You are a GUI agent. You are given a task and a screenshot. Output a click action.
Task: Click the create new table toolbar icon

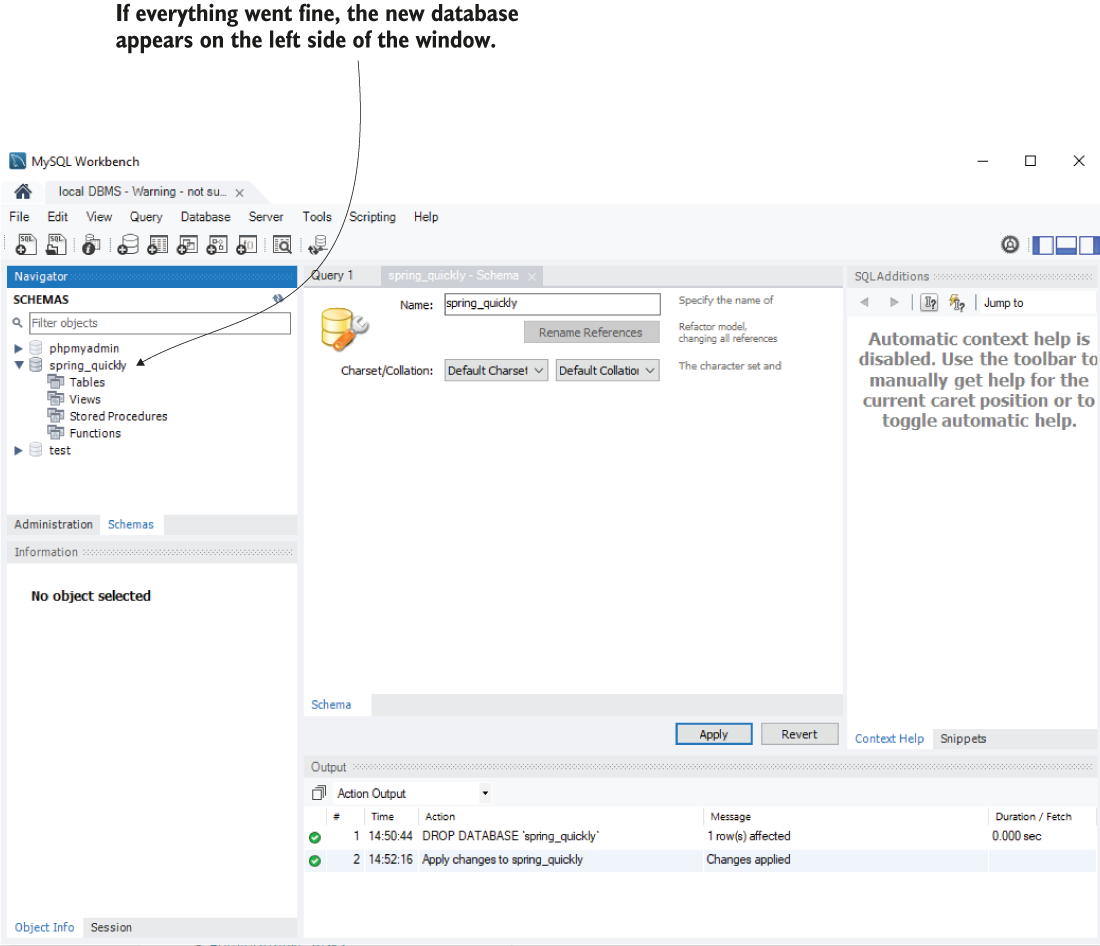point(158,245)
